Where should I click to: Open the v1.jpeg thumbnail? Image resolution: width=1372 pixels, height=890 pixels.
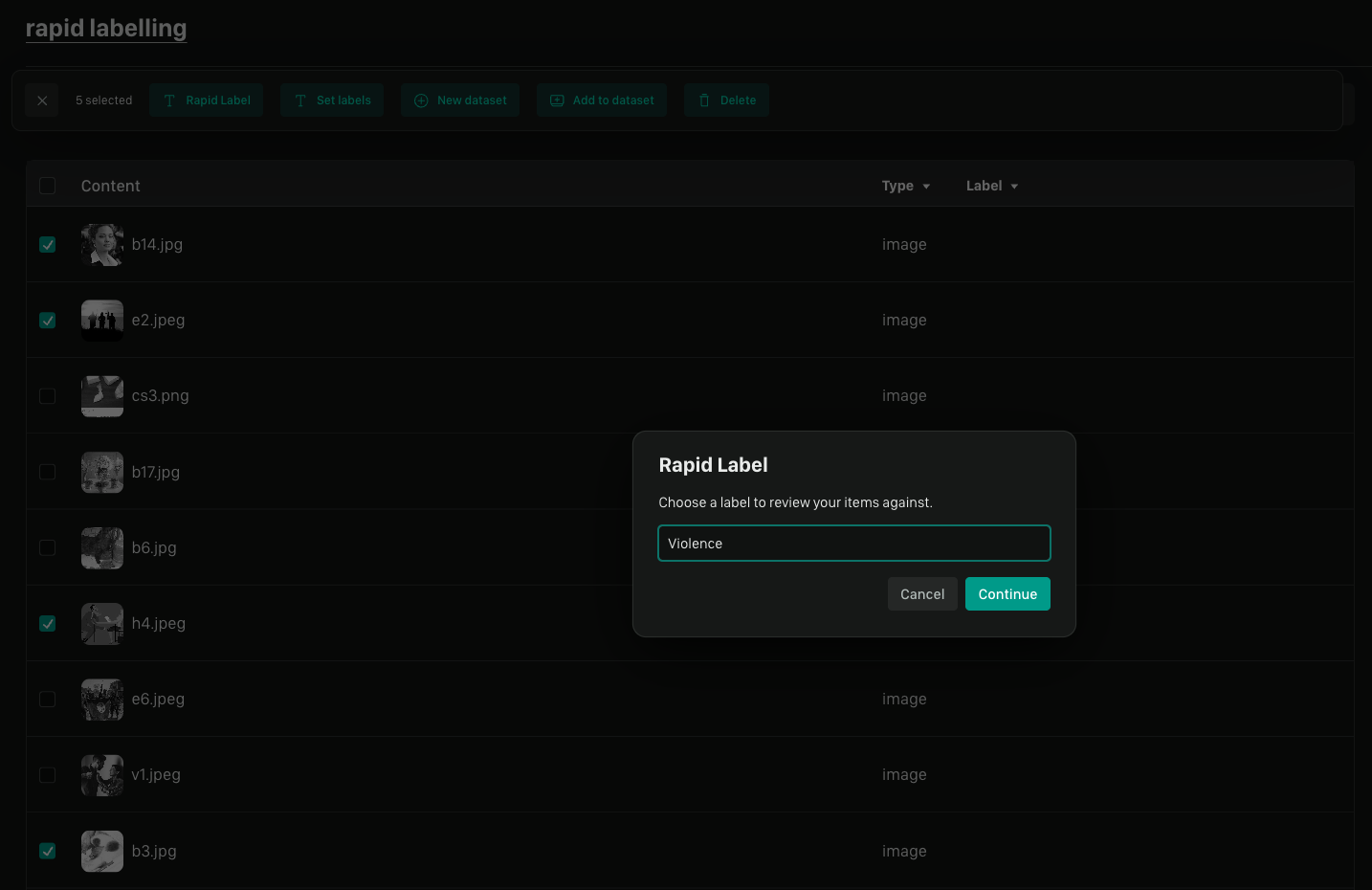click(102, 775)
